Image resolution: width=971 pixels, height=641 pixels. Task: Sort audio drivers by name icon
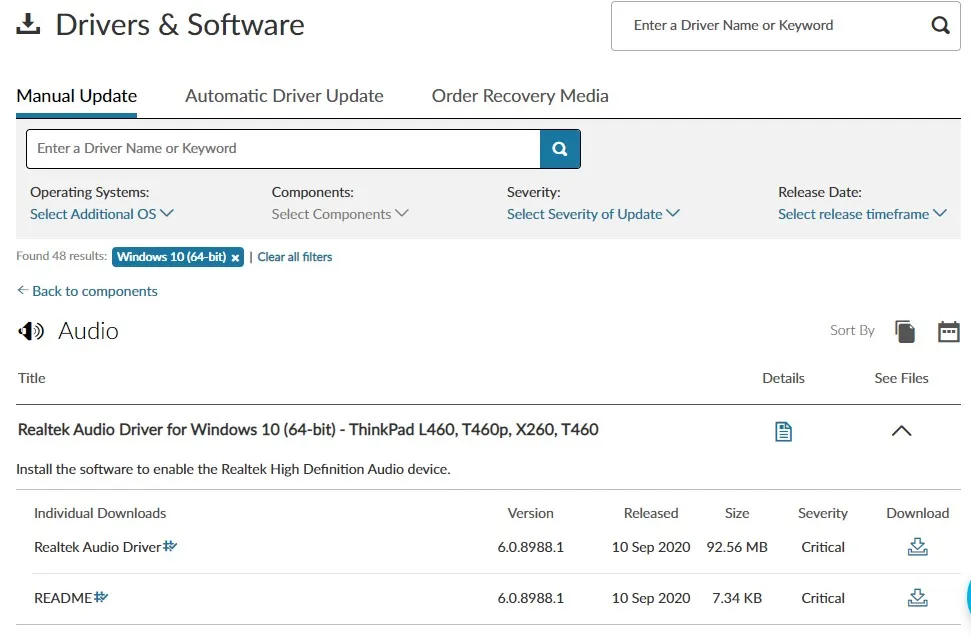tap(905, 331)
